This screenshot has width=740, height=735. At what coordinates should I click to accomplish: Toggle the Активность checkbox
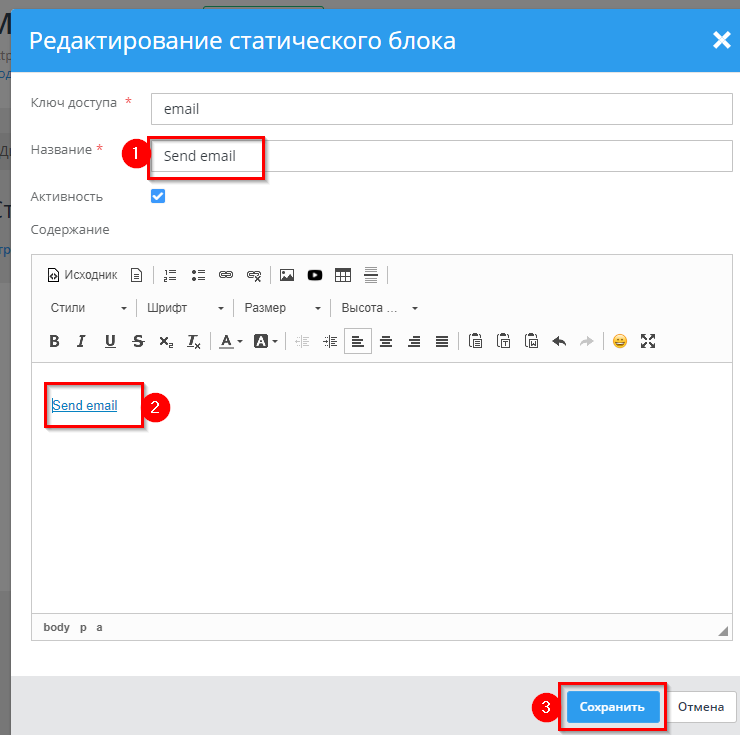click(x=157, y=196)
